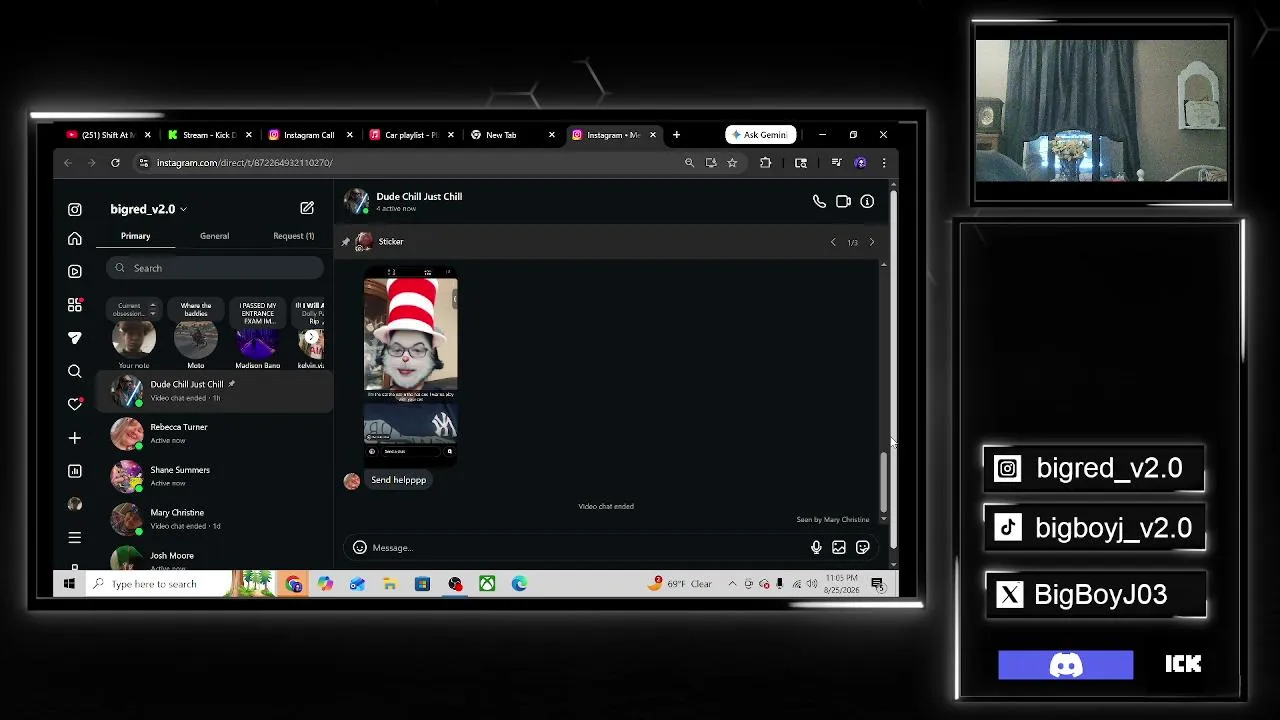Open Josh Moore conversation
This screenshot has height=720, width=1280.
tap(214, 558)
